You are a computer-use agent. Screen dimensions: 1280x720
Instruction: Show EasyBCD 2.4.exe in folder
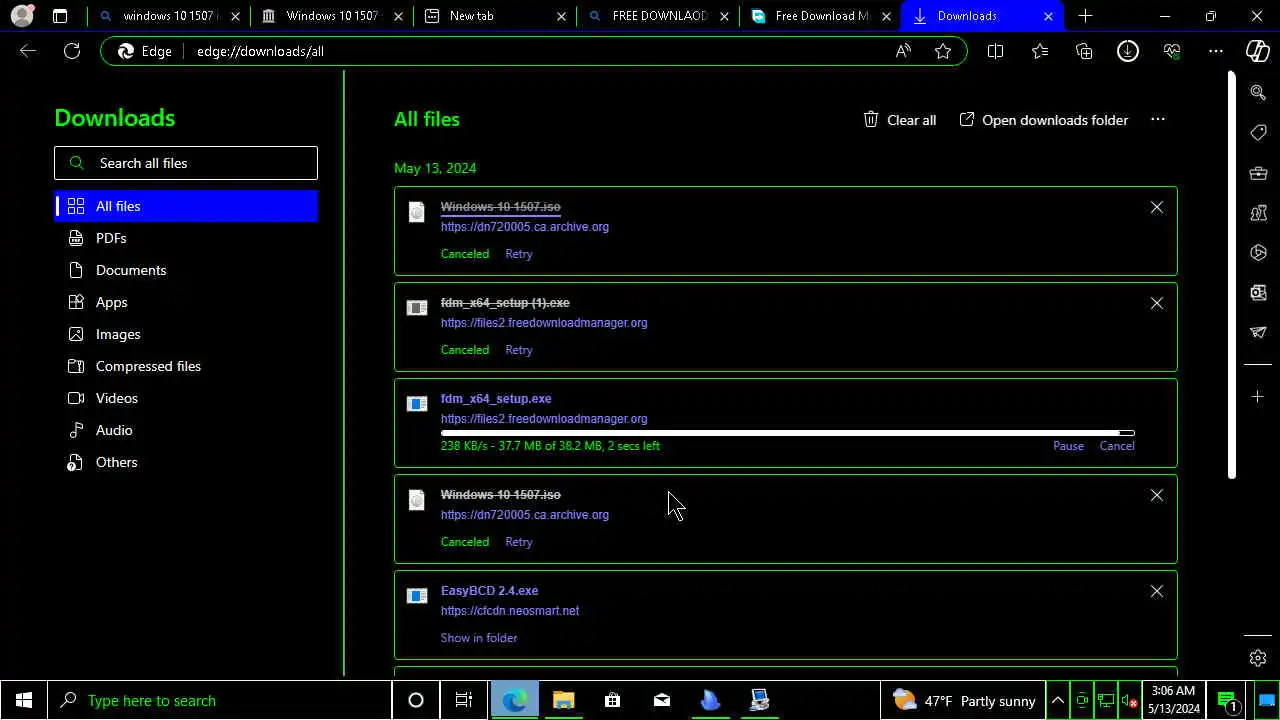[479, 638]
